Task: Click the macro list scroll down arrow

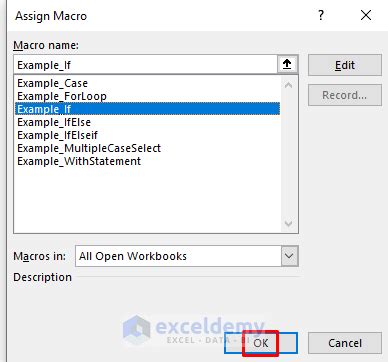Action: (289, 223)
